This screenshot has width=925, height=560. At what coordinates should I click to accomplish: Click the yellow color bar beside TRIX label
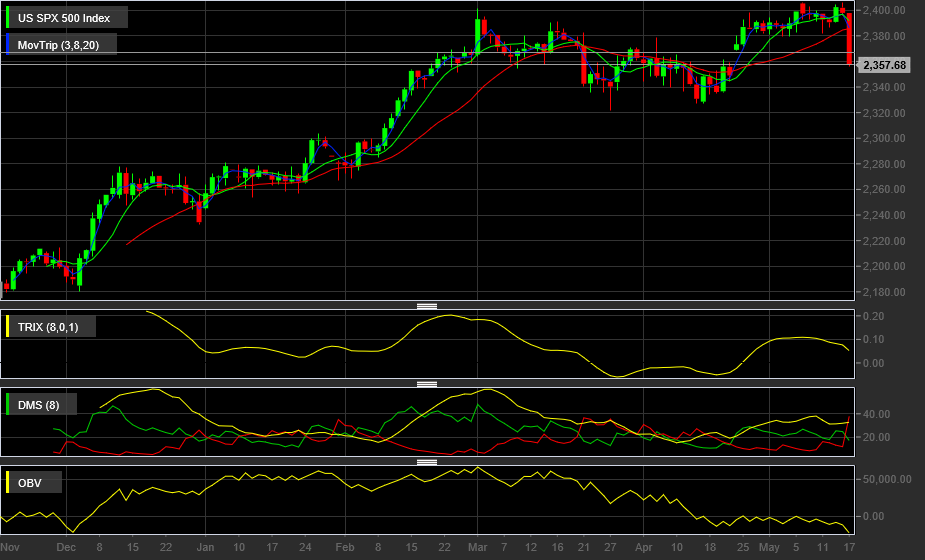click(x=7, y=326)
